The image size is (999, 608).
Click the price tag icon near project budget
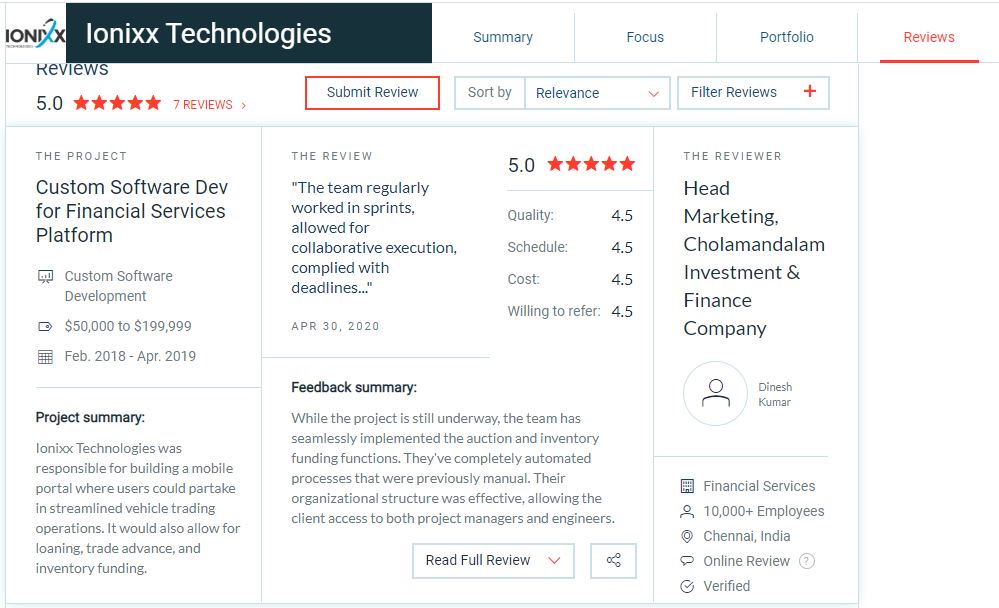point(44,325)
